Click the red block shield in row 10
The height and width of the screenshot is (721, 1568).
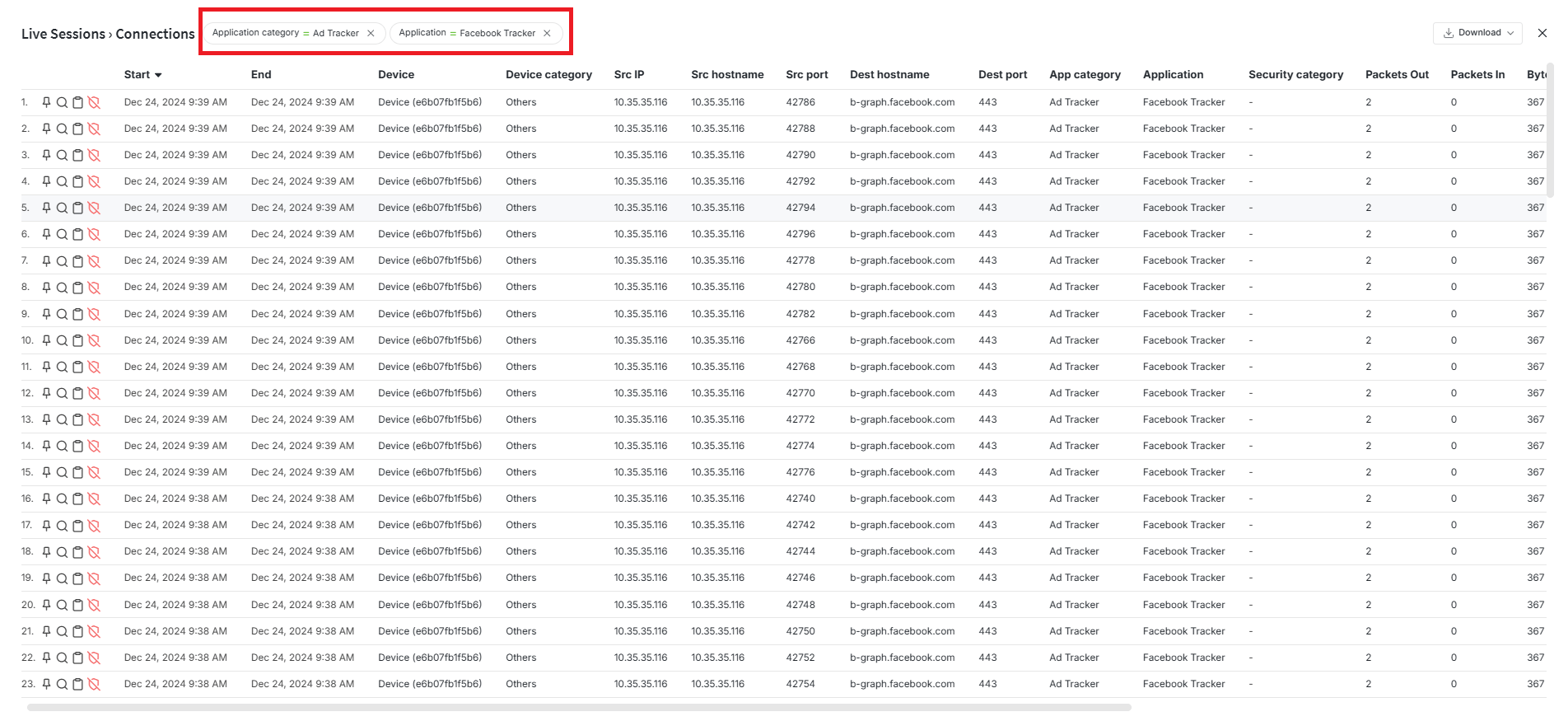[x=94, y=340]
